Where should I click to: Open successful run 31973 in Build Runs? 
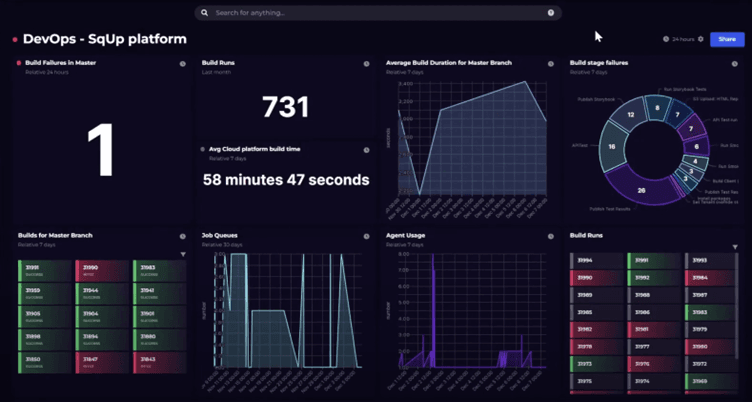(597, 364)
